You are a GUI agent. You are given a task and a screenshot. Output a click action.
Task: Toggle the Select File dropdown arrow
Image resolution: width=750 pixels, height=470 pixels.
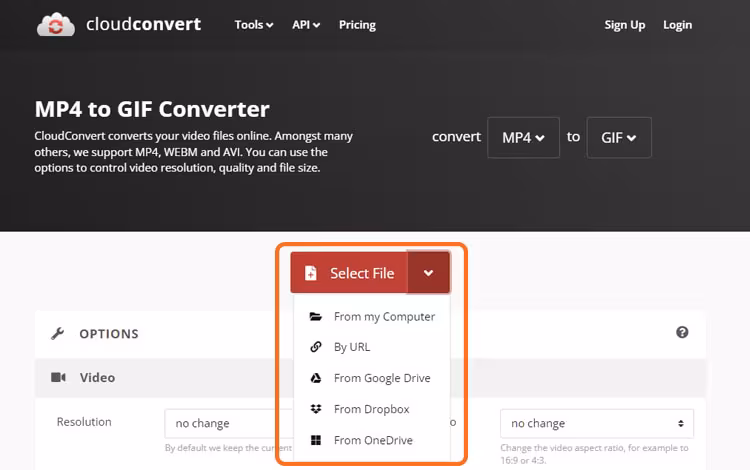pyautogui.click(x=429, y=273)
